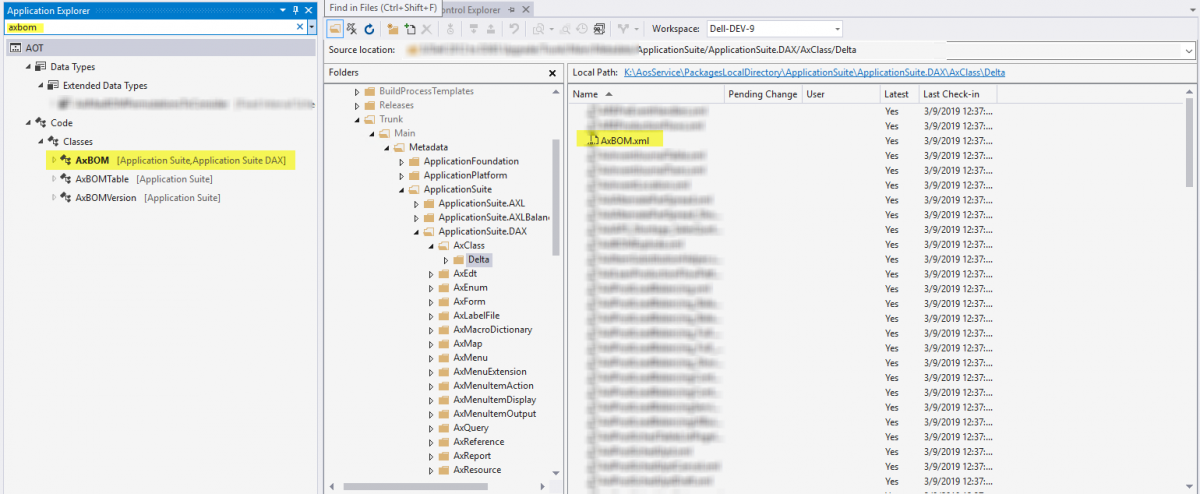
Task: Clear the axbom search text with X
Action: (x=299, y=27)
